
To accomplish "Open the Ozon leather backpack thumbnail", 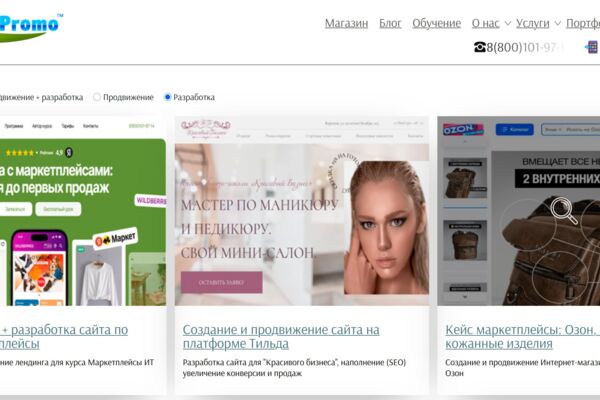I will click(x=518, y=211).
